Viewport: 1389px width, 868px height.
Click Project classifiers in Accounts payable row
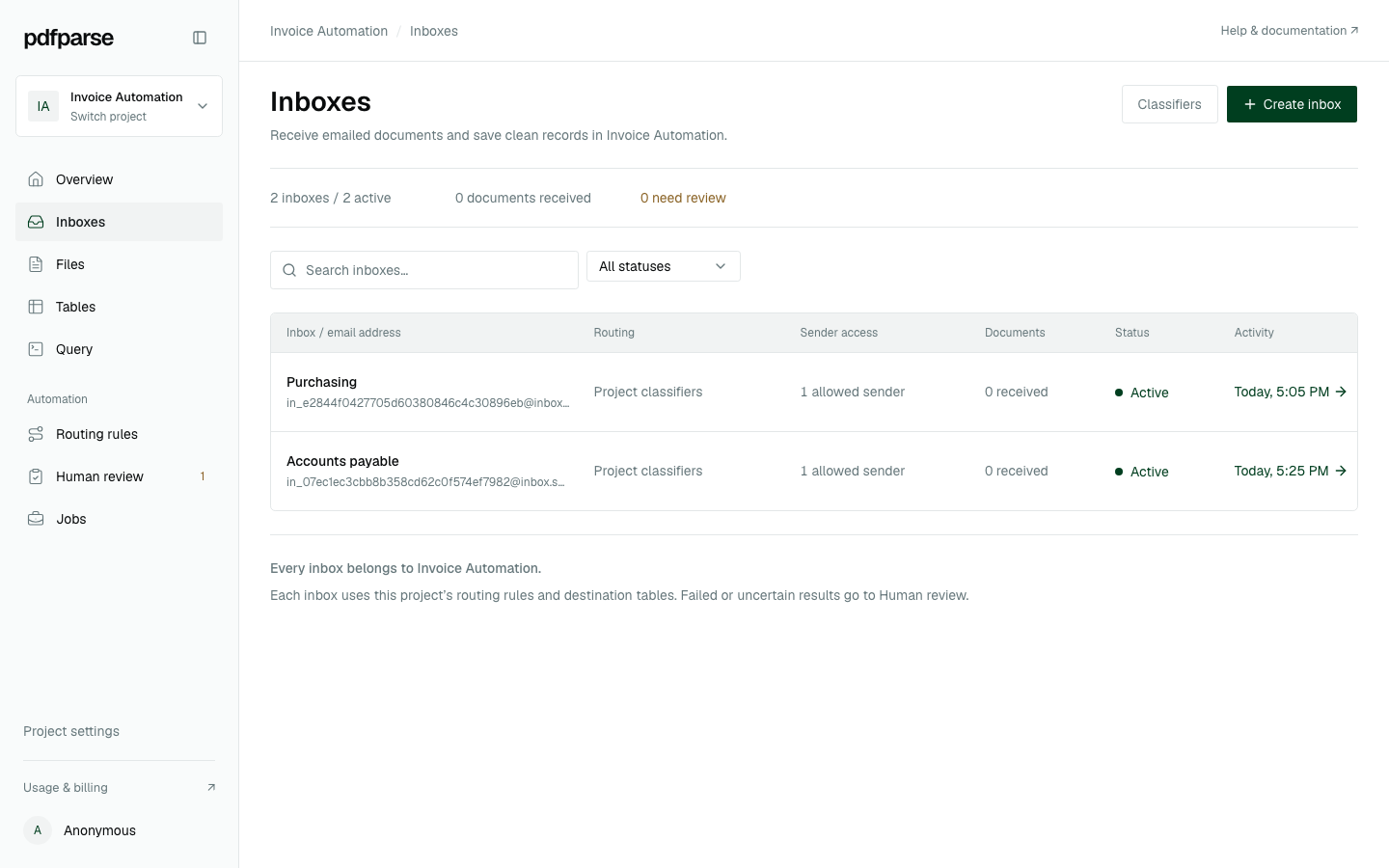click(x=648, y=471)
